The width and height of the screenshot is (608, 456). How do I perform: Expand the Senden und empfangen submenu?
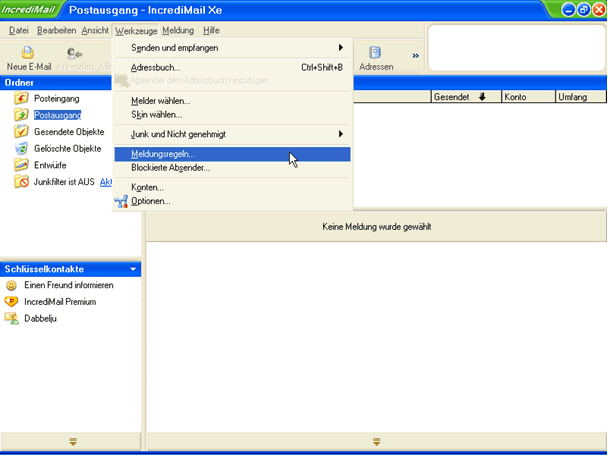click(340, 48)
